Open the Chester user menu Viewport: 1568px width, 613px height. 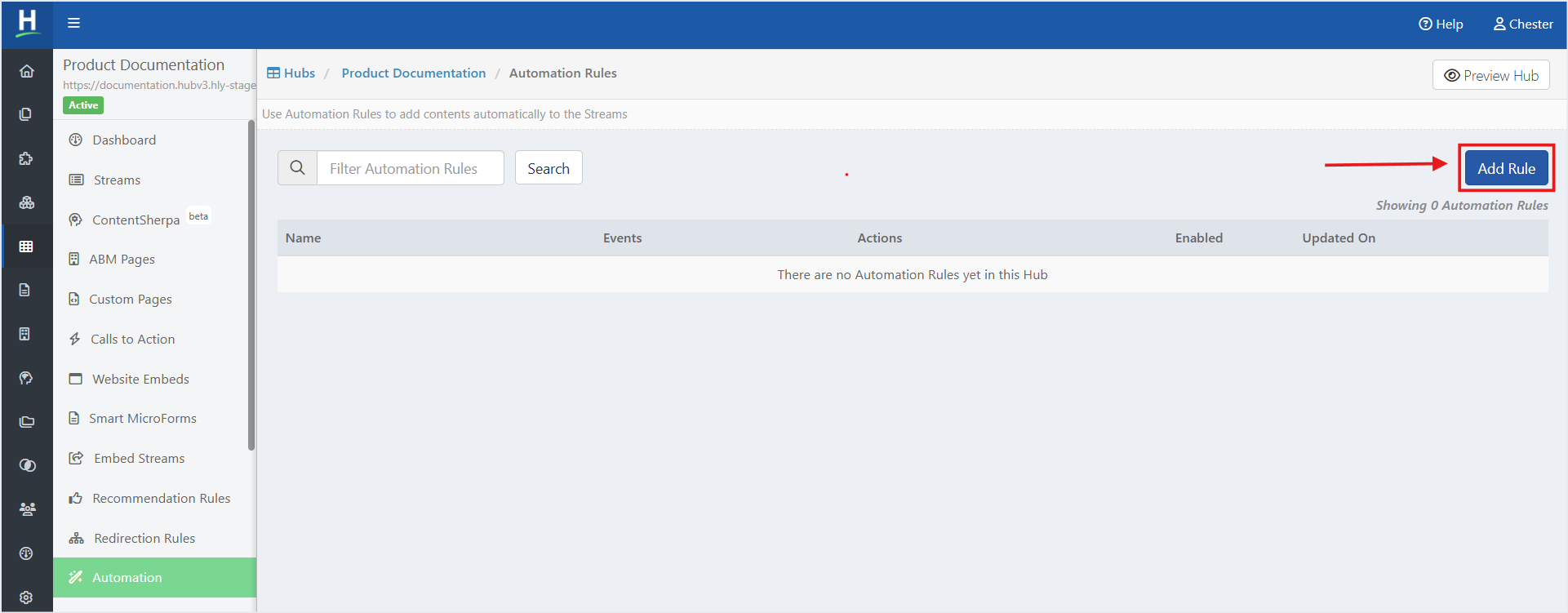click(x=1523, y=24)
